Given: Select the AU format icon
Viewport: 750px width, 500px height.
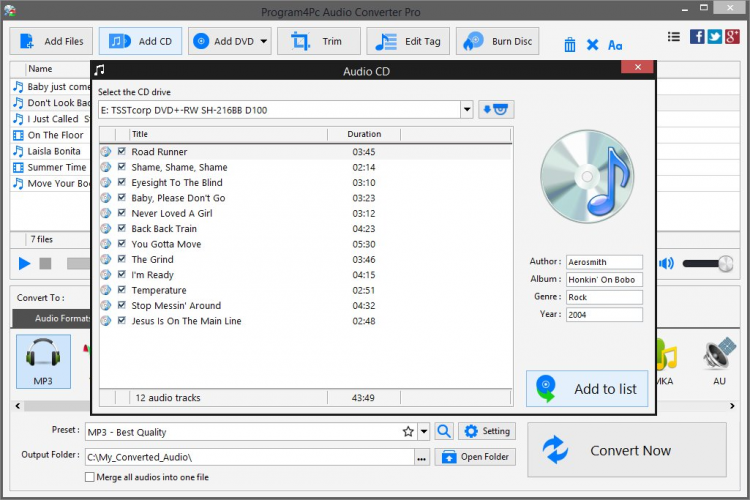Looking at the screenshot, I should 719,361.
